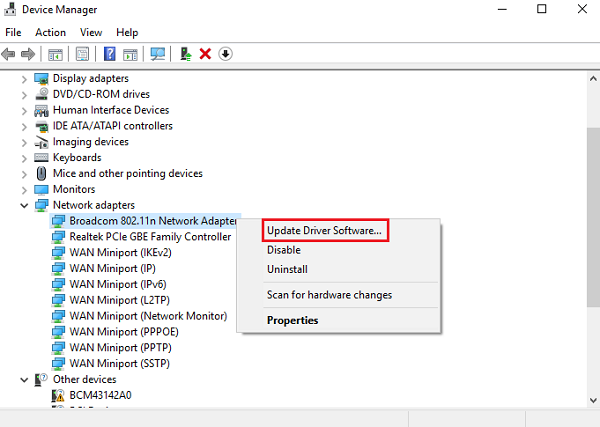The width and height of the screenshot is (600, 427).
Task: Choose Update Driver Software from context menu
Action: pyautogui.click(x=324, y=231)
